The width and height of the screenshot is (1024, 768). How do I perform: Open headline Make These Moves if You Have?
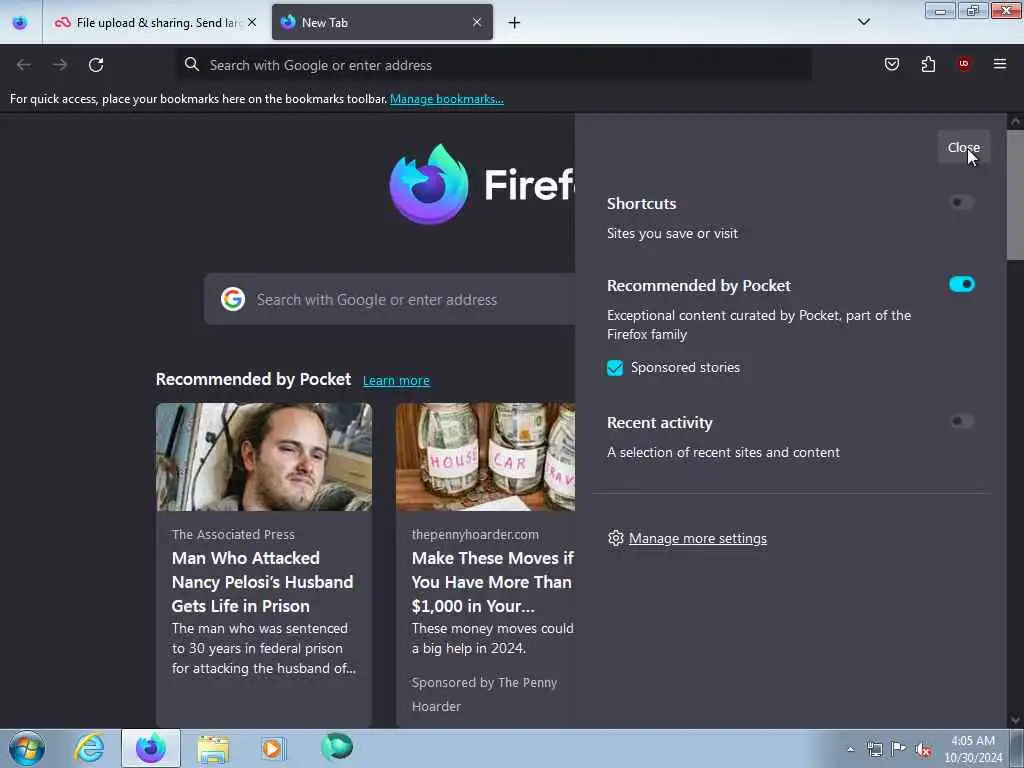tap(492, 582)
